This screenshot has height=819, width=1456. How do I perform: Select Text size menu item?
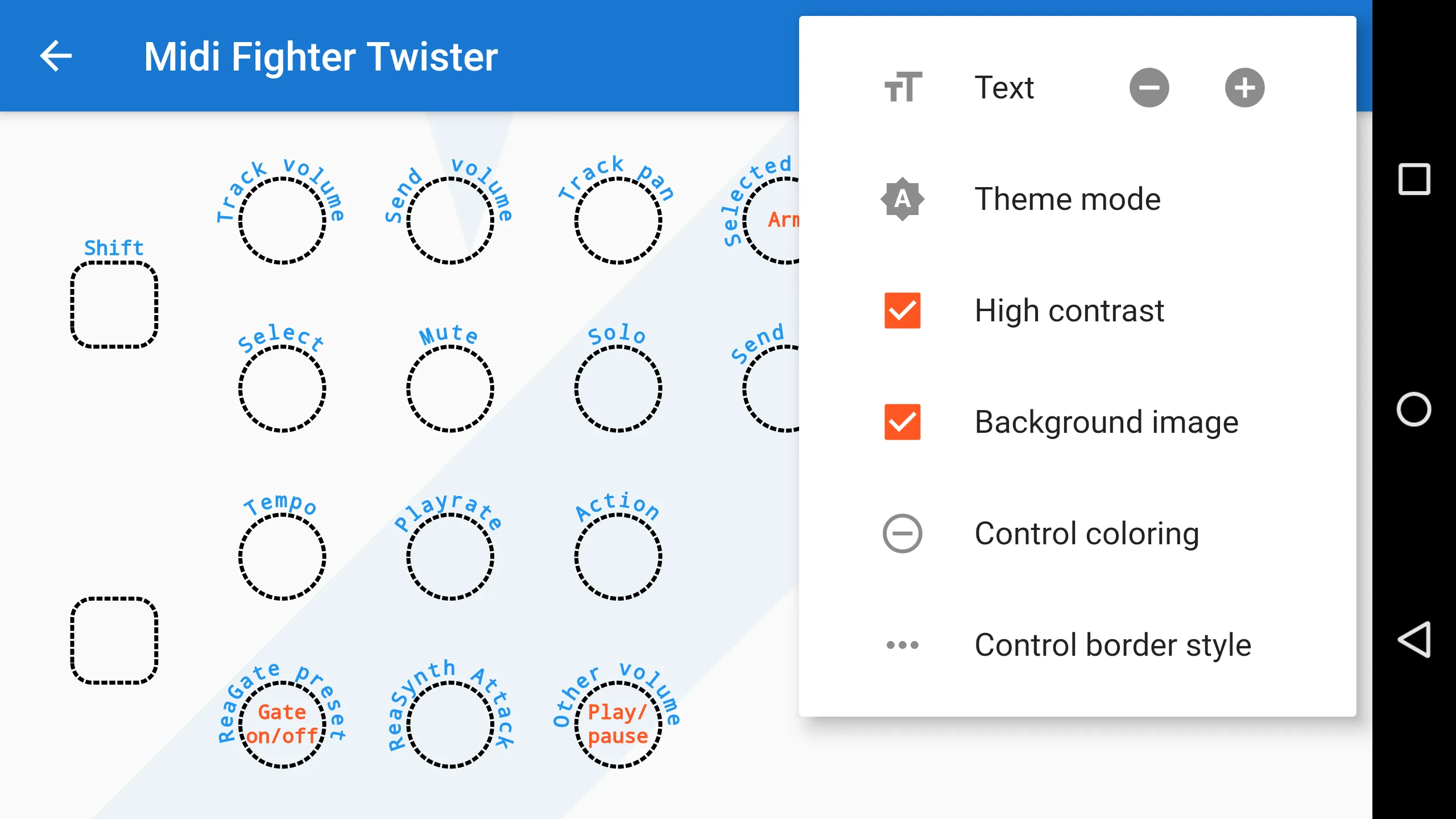(x=1003, y=88)
